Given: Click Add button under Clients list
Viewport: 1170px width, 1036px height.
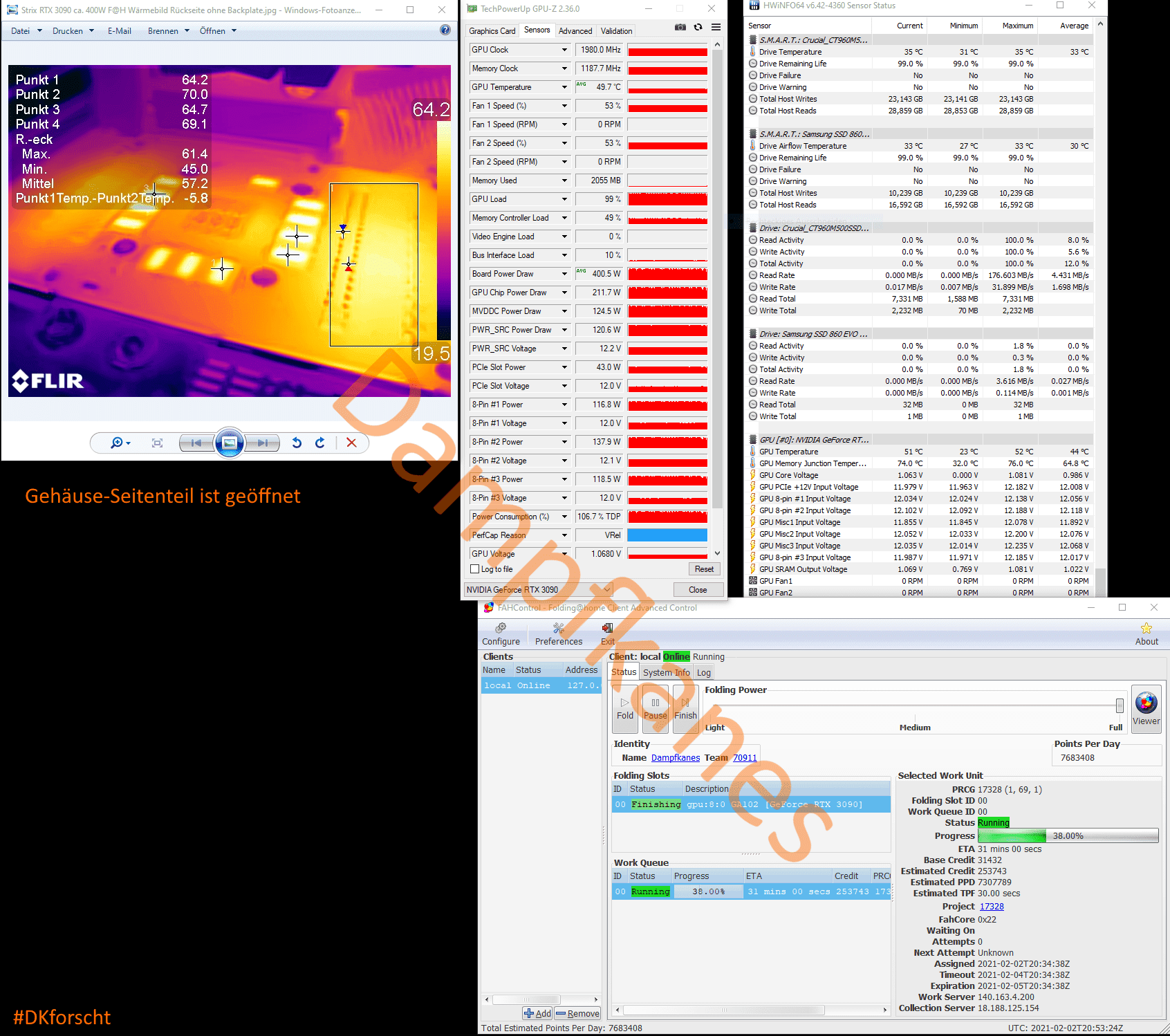Looking at the screenshot, I should [537, 1013].
